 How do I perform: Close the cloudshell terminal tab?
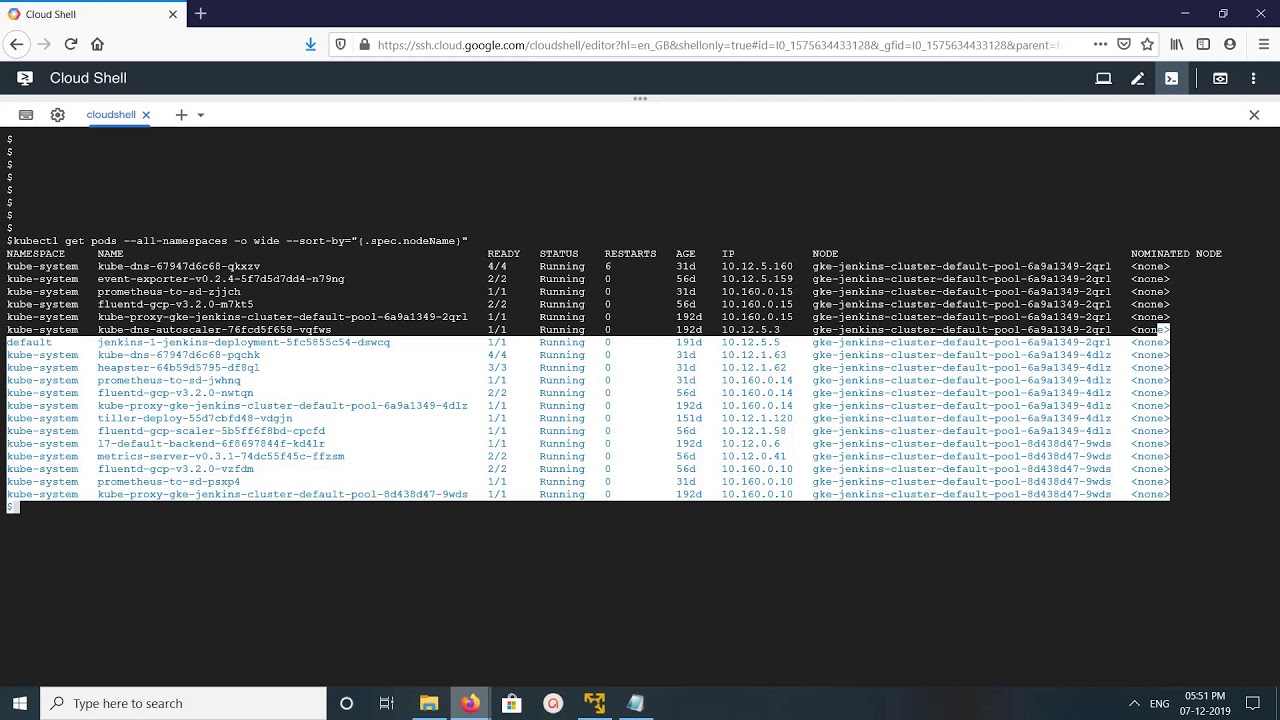click(x=146, y=115)
